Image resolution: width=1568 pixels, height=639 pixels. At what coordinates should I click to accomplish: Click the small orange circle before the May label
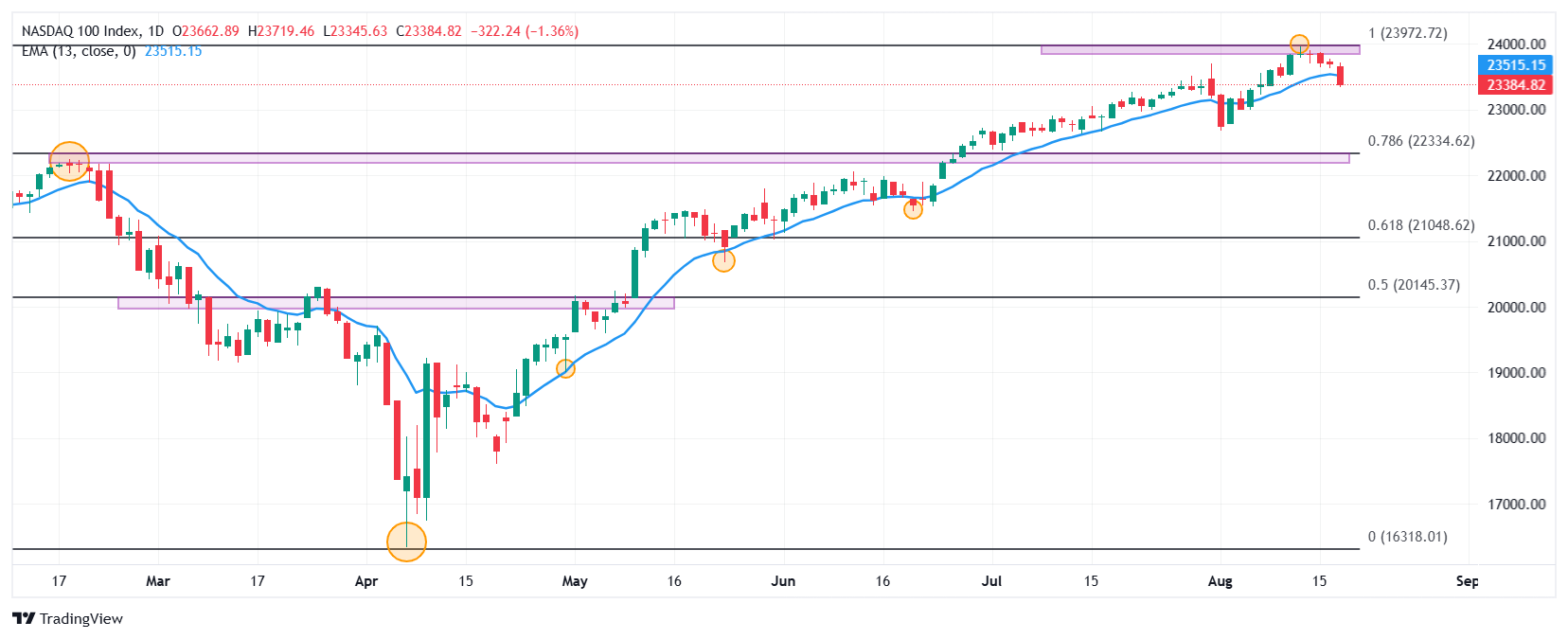[566, 368]
